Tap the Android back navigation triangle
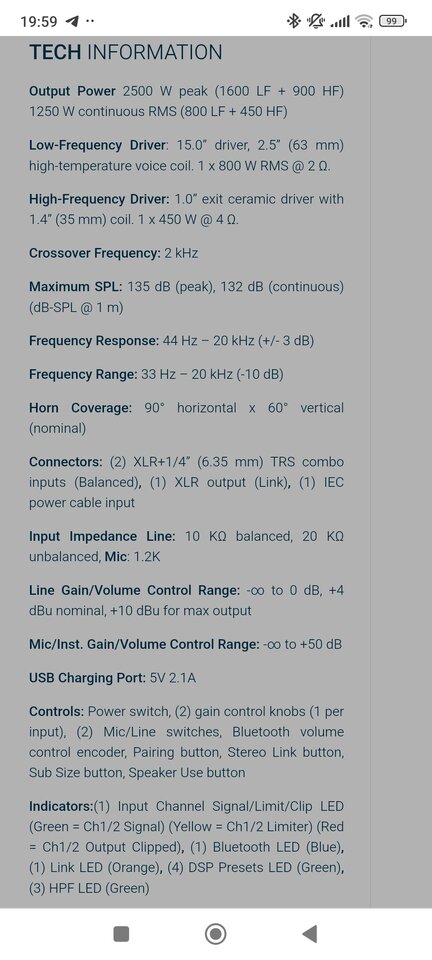This screenshot has width=432, height=960. click(x=310, y=934)
